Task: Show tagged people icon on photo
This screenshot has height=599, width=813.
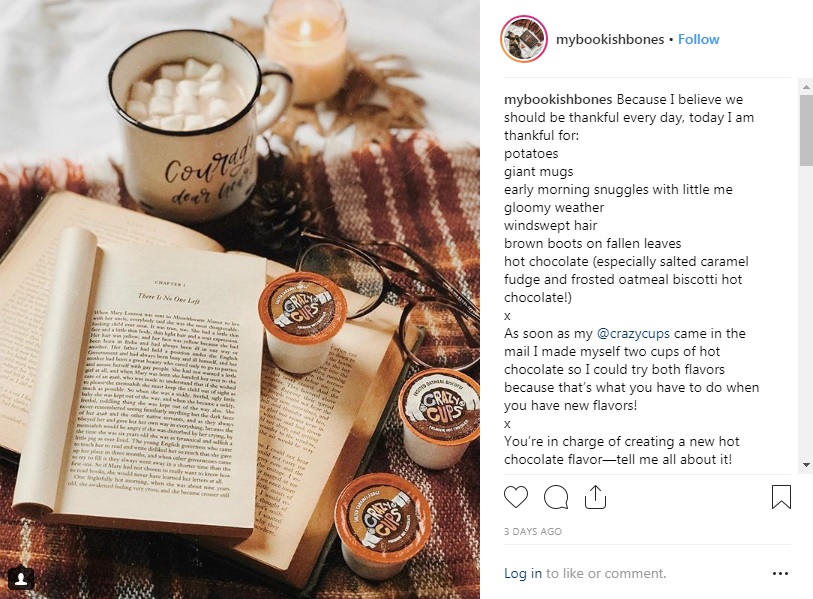Action: click(21, 578)
